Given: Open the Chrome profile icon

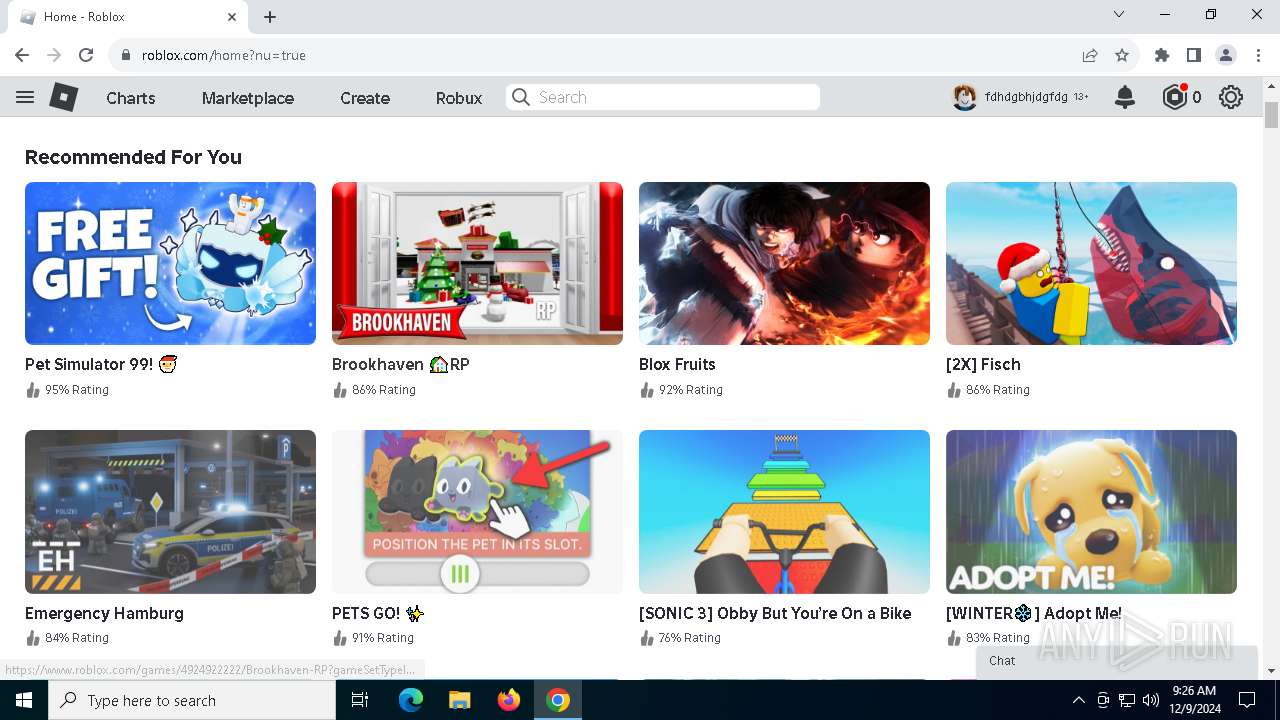Looking at the screenshot, I should tap(1226, 55).
